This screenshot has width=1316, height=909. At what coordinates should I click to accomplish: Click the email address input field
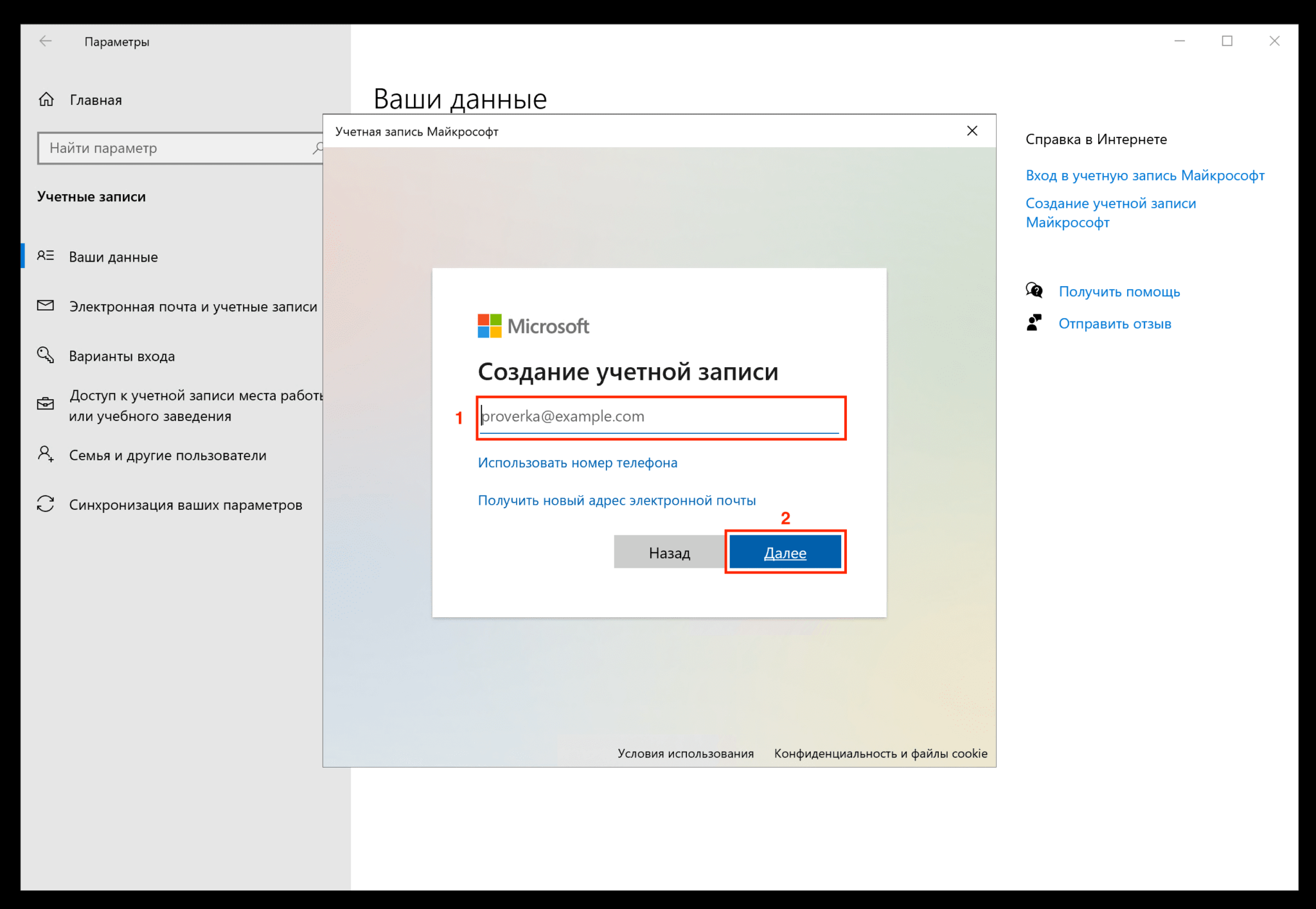point(659,417)
